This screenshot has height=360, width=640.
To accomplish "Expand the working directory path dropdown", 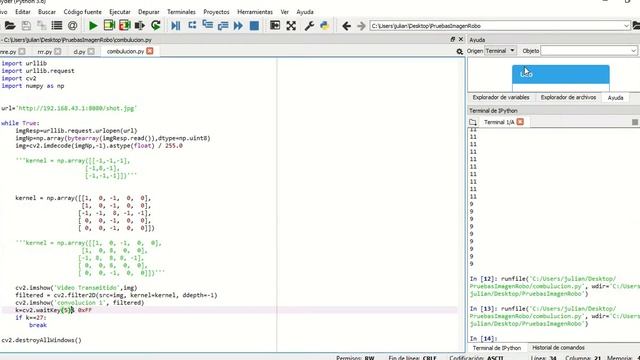I will pyautogui.click(x=626, y=26).
